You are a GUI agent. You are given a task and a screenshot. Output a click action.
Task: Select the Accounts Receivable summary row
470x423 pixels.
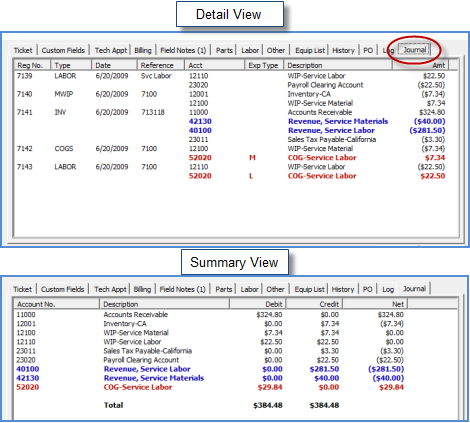pos(210,315)
